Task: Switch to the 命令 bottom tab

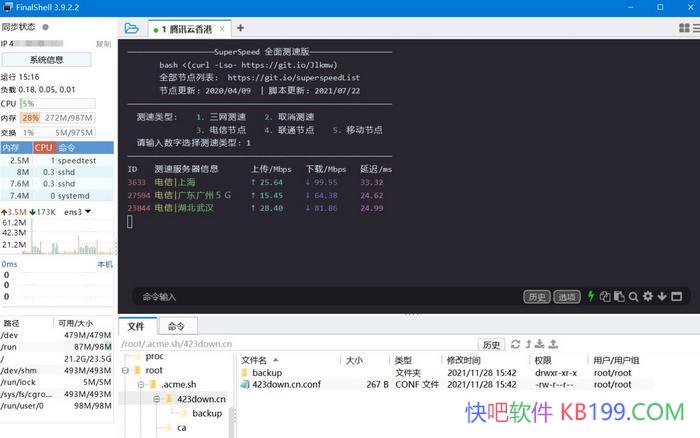Action: coord(176,326)
